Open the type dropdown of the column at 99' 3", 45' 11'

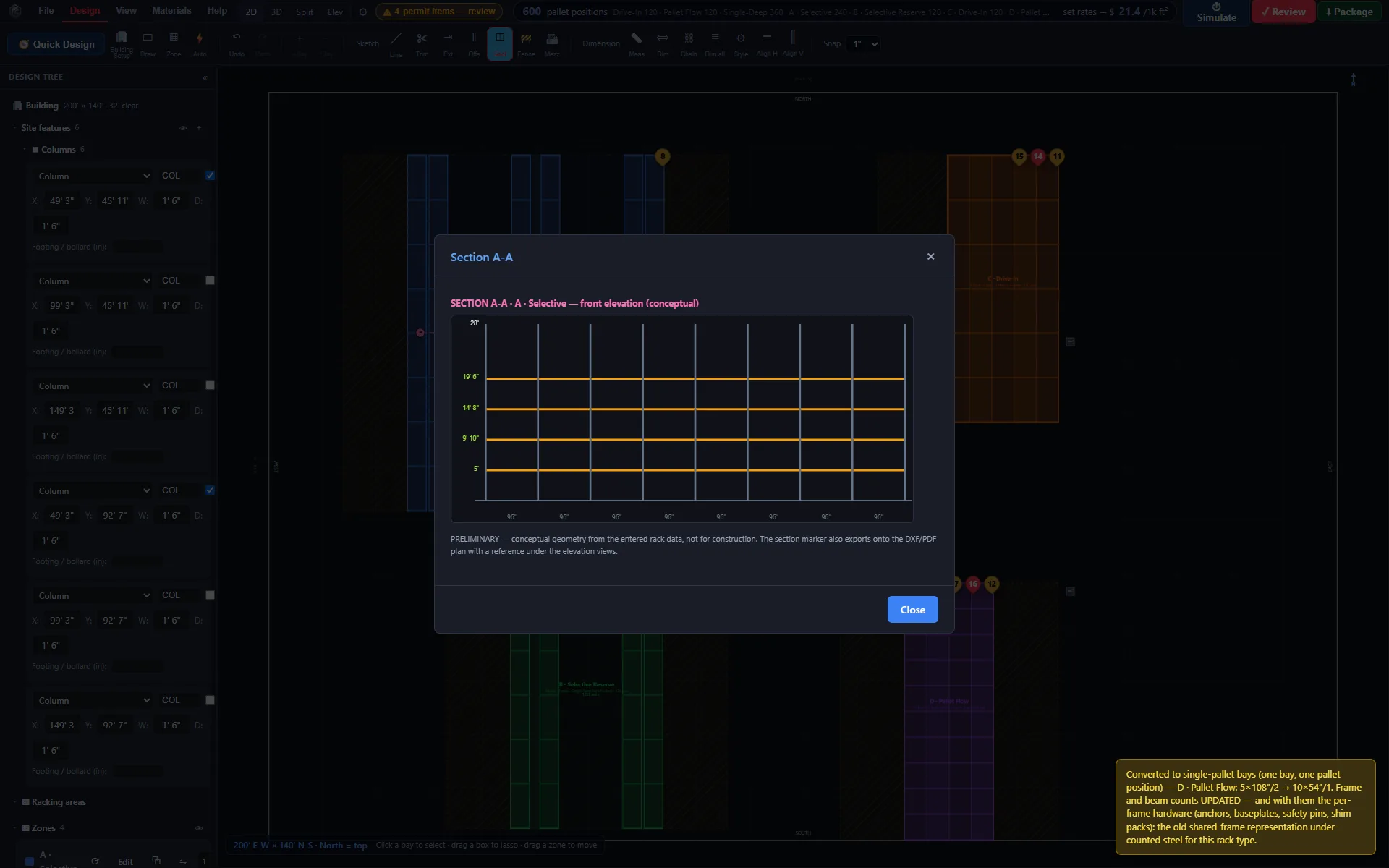pos(94,281)
